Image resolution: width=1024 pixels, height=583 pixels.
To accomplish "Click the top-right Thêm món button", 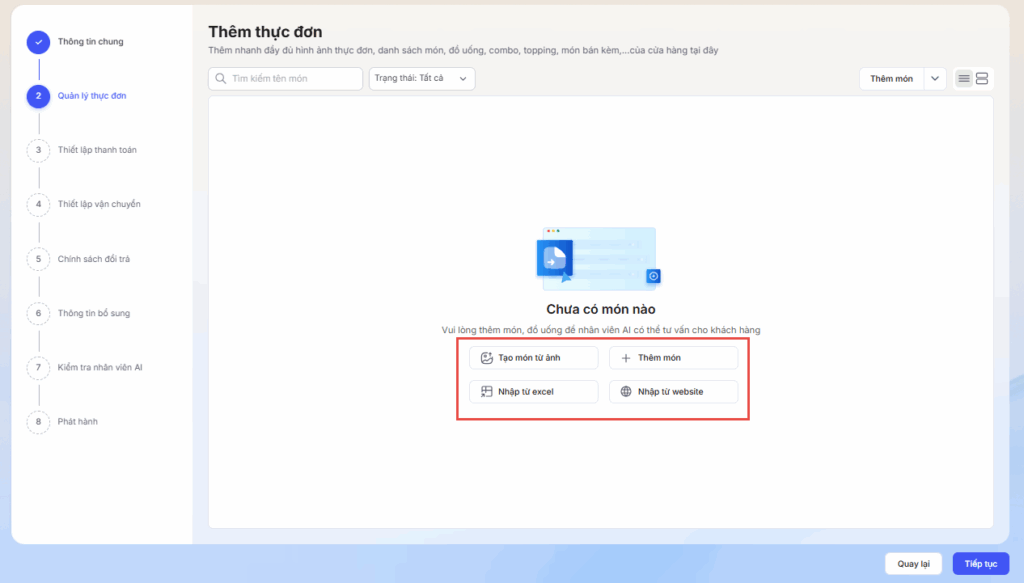I will 891,79.
